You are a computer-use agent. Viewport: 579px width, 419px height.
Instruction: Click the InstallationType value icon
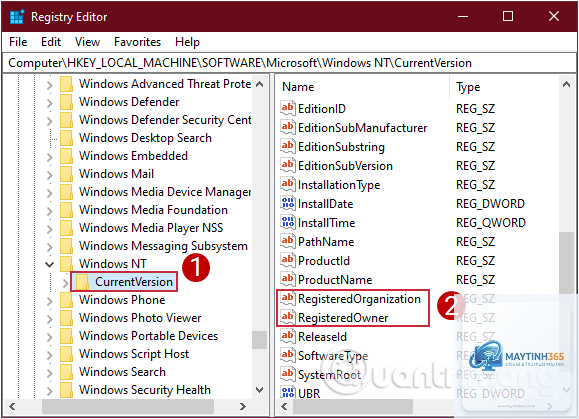288,184
